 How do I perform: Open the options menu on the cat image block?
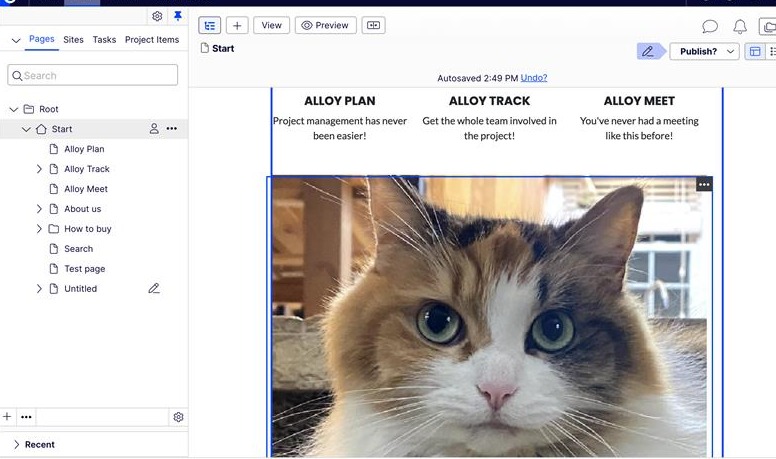[x=704, y=184]
